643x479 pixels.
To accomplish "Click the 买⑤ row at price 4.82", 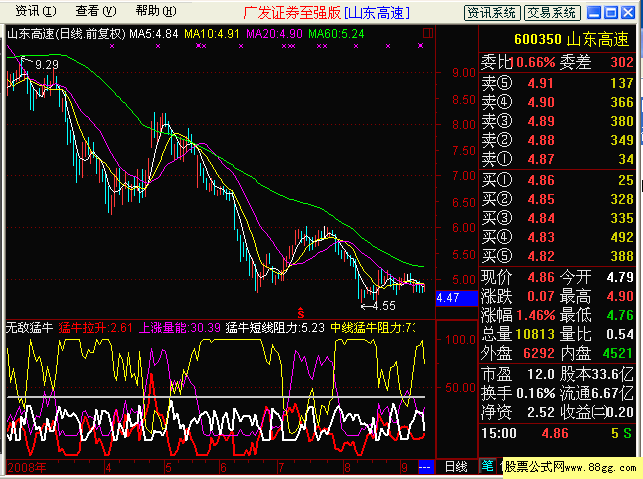I will pos(557,256).
